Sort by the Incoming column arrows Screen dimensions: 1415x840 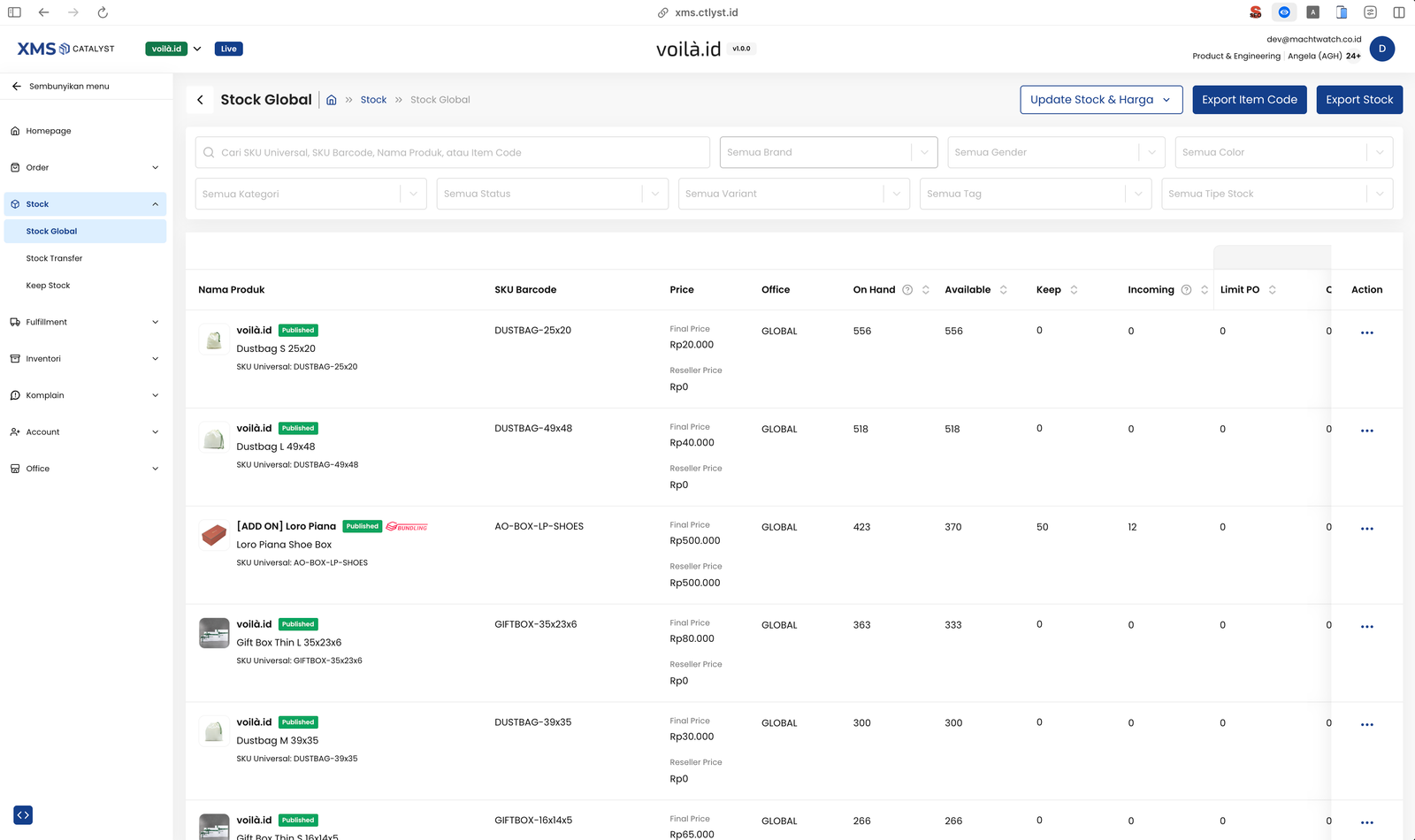pos(1205,290)
